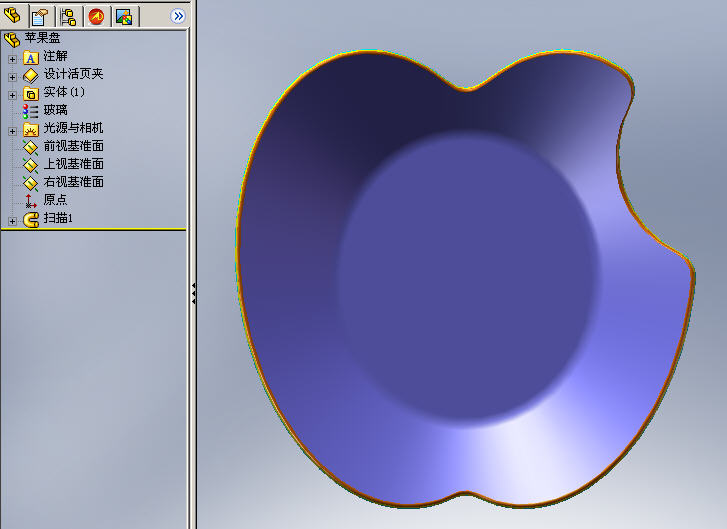Expand the 注解 annotations node
The image size is (727, 529).
click(13, 59)
